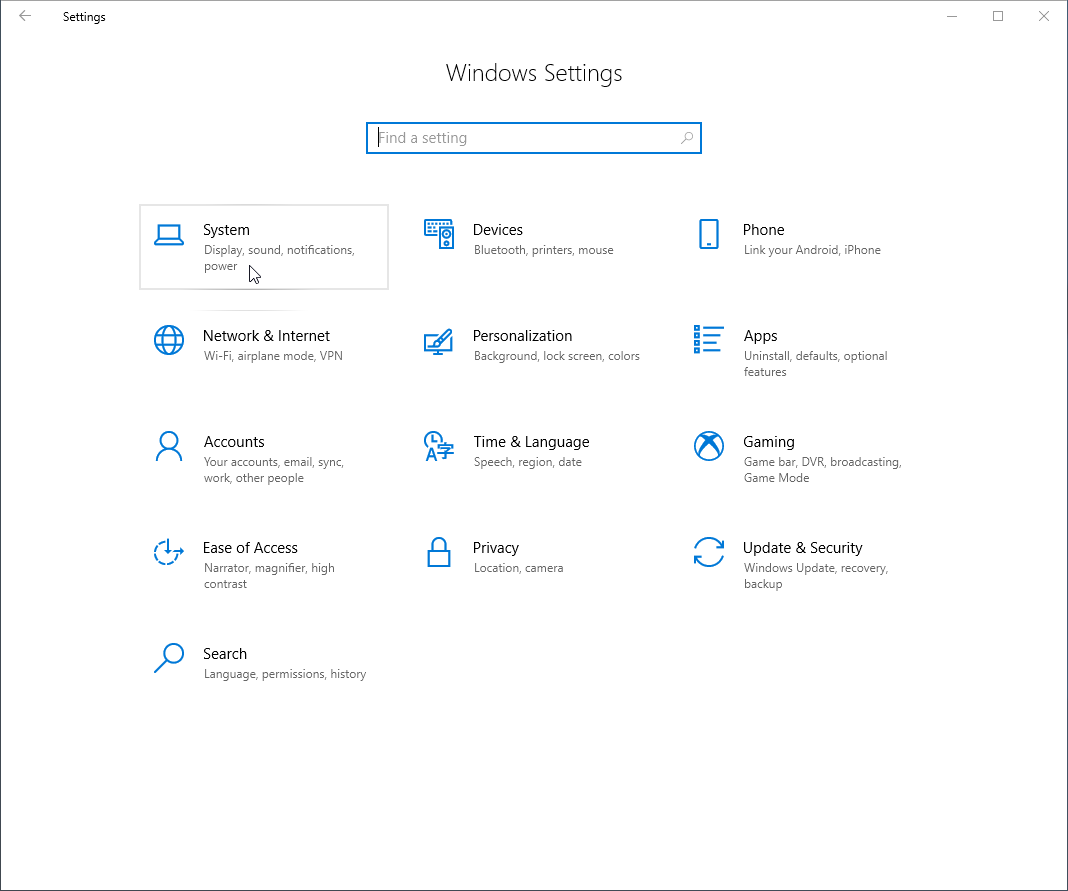Open the Devices heading
This screenshot has width=1068, height=891.
[x=497, y=230]
